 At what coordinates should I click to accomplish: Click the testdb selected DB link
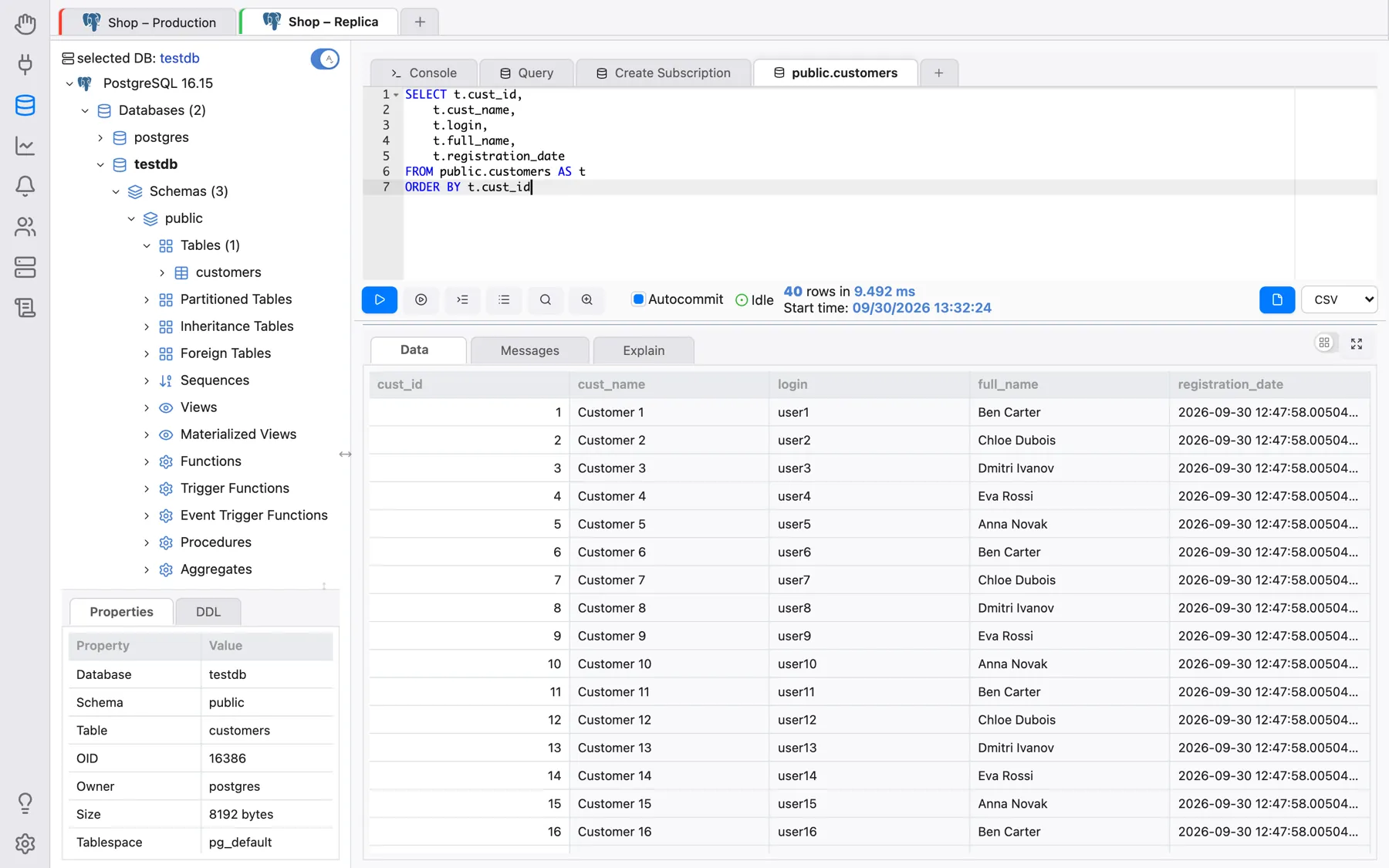click(180, 58)
